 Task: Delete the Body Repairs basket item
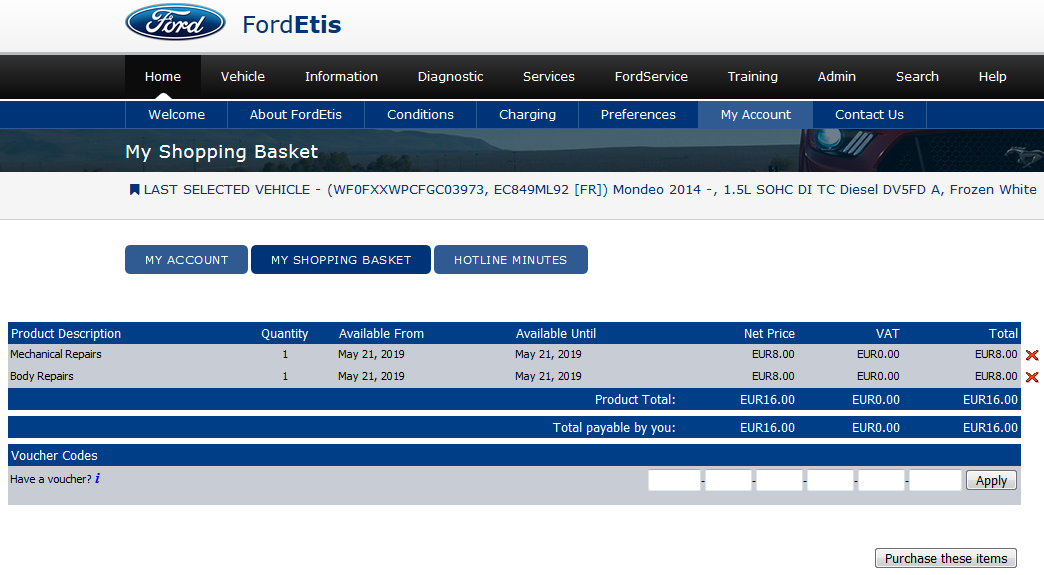1032,377
